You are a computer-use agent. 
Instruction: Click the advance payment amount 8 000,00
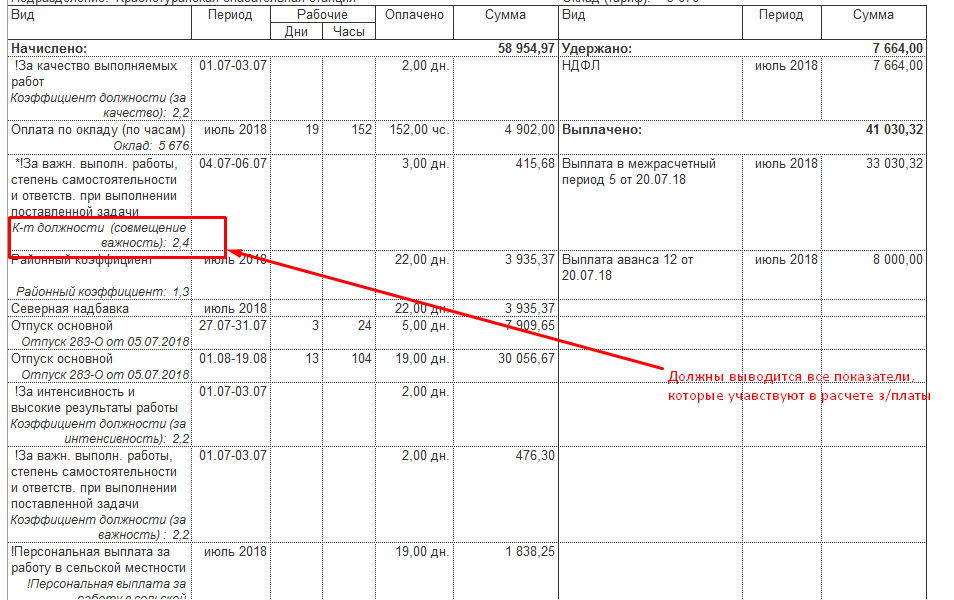tap(895, 260)
